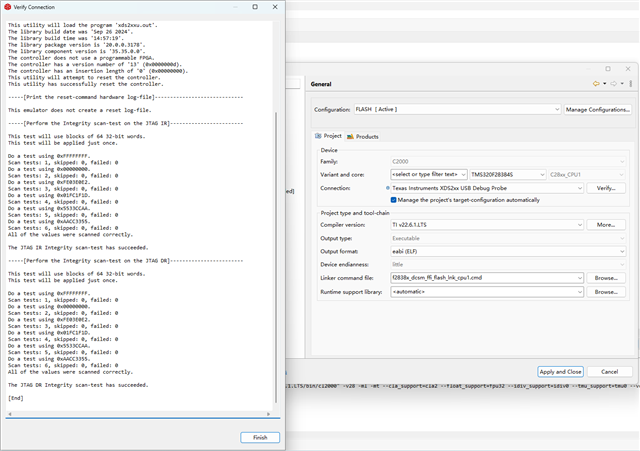Click the horizontal scrollbar right arrow in log
Image resolution: width=640 pixels, height=451 pixels.
click(x=268, y=414)
